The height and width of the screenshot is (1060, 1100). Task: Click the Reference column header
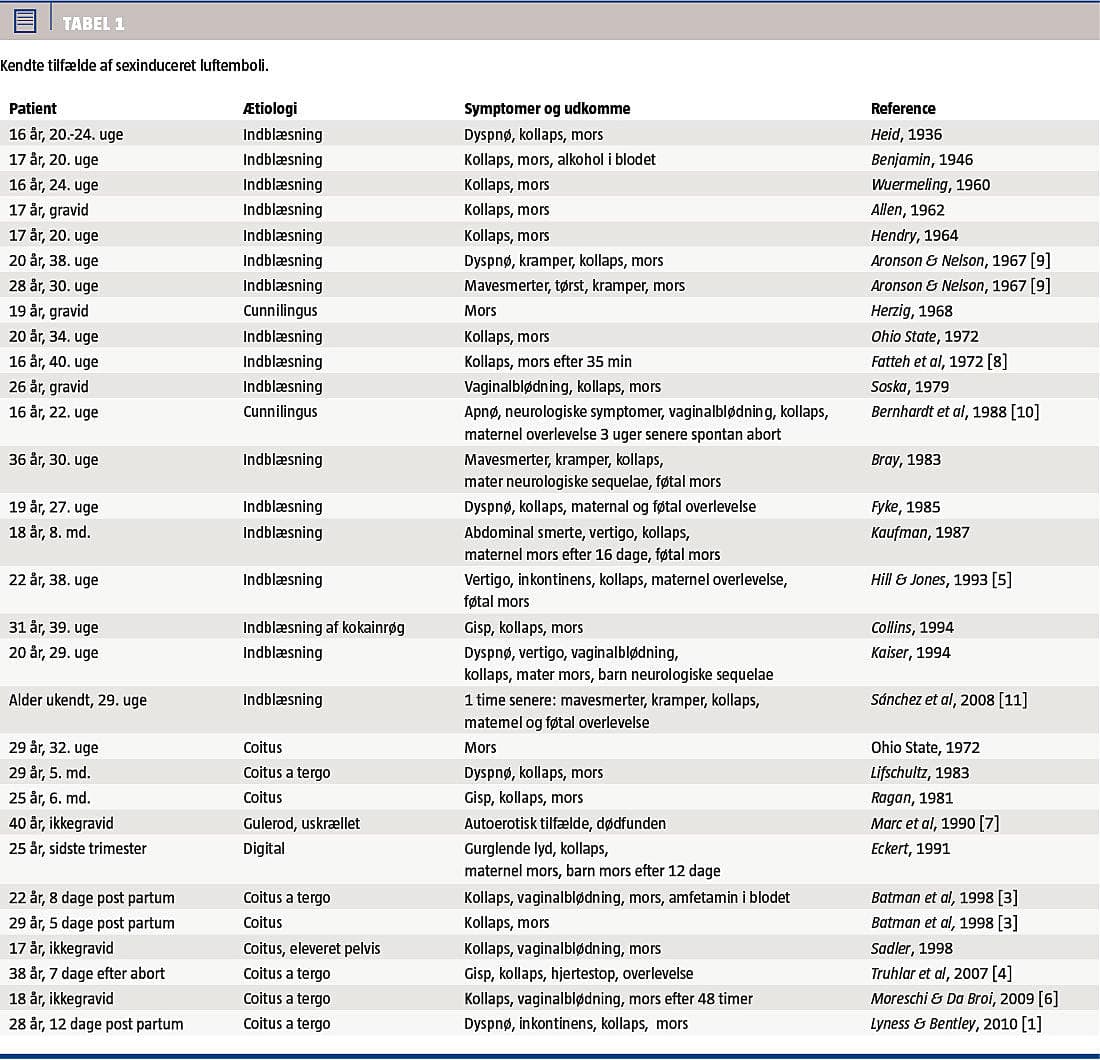click(x=903, y=108)
